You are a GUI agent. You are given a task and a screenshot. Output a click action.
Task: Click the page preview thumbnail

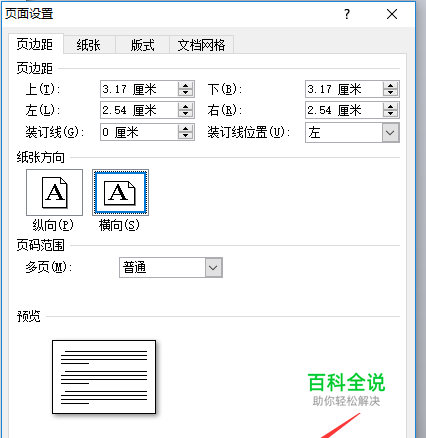click(x=104, y=377)
